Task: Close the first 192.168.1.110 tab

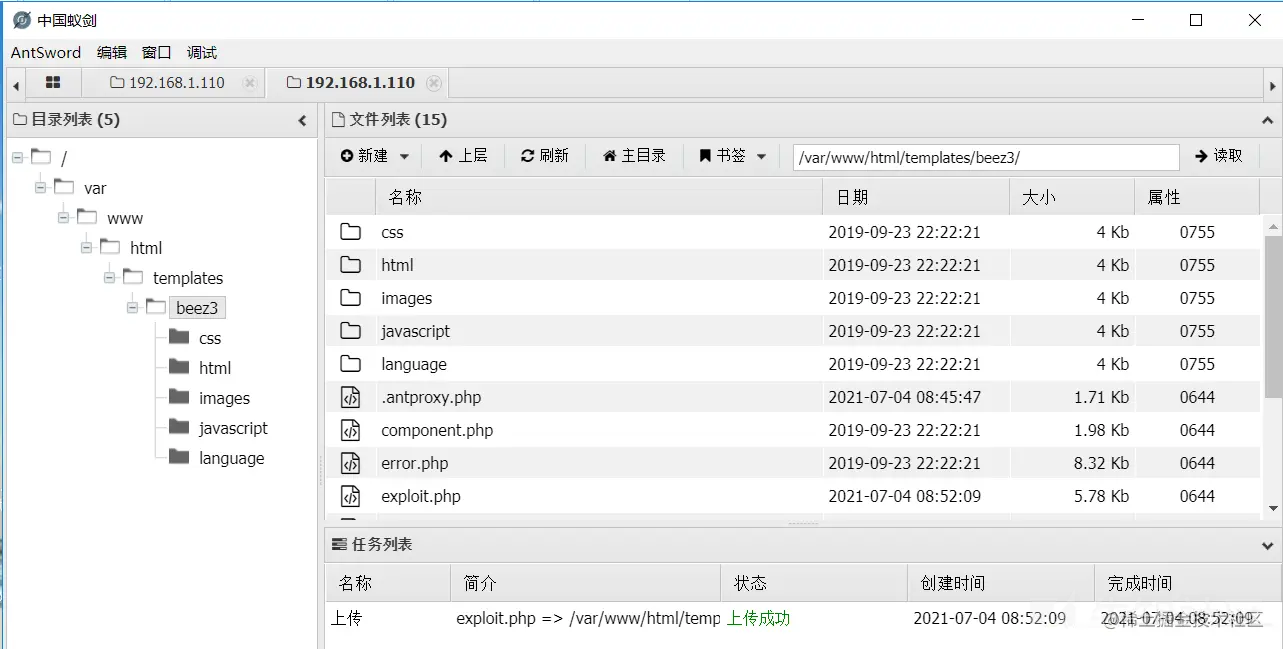Action: (249, 83)
